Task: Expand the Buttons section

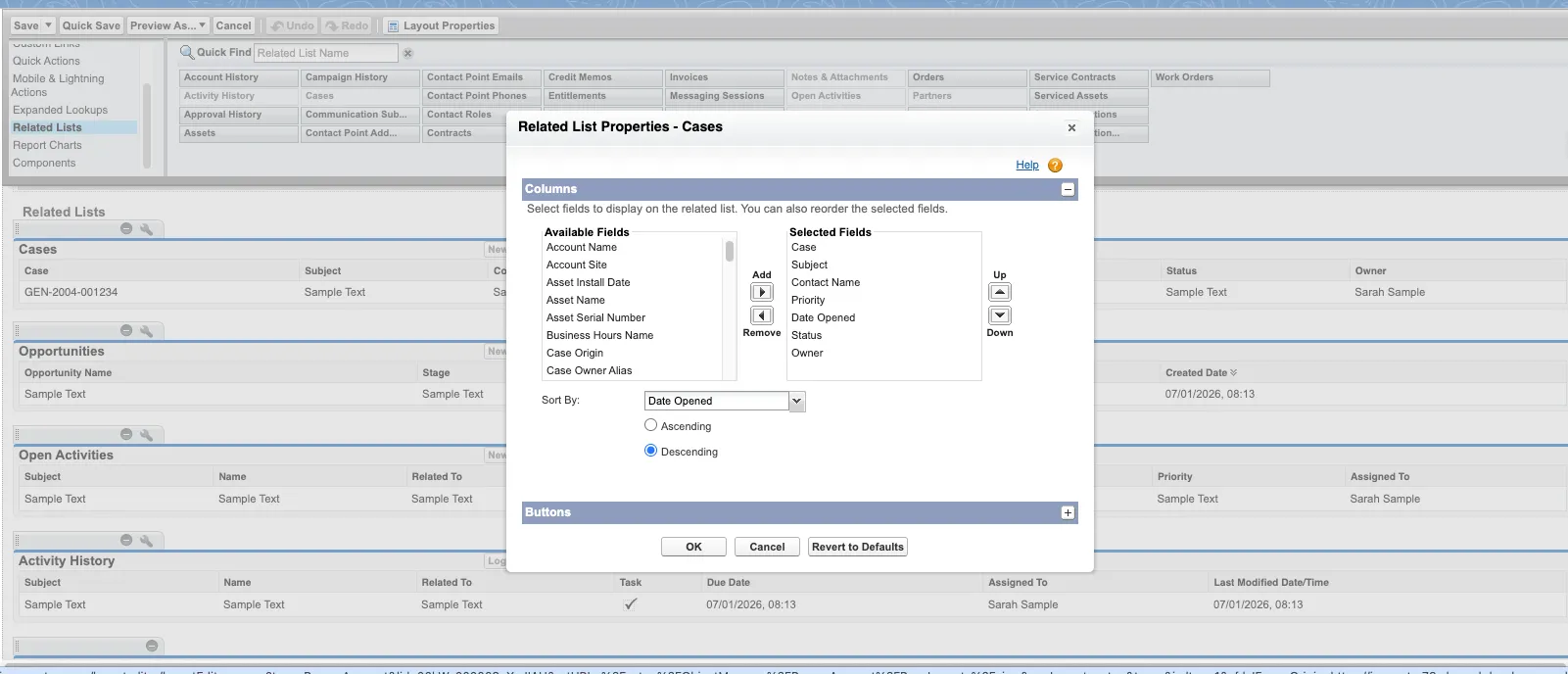Action: click(x=1068, y=512)
